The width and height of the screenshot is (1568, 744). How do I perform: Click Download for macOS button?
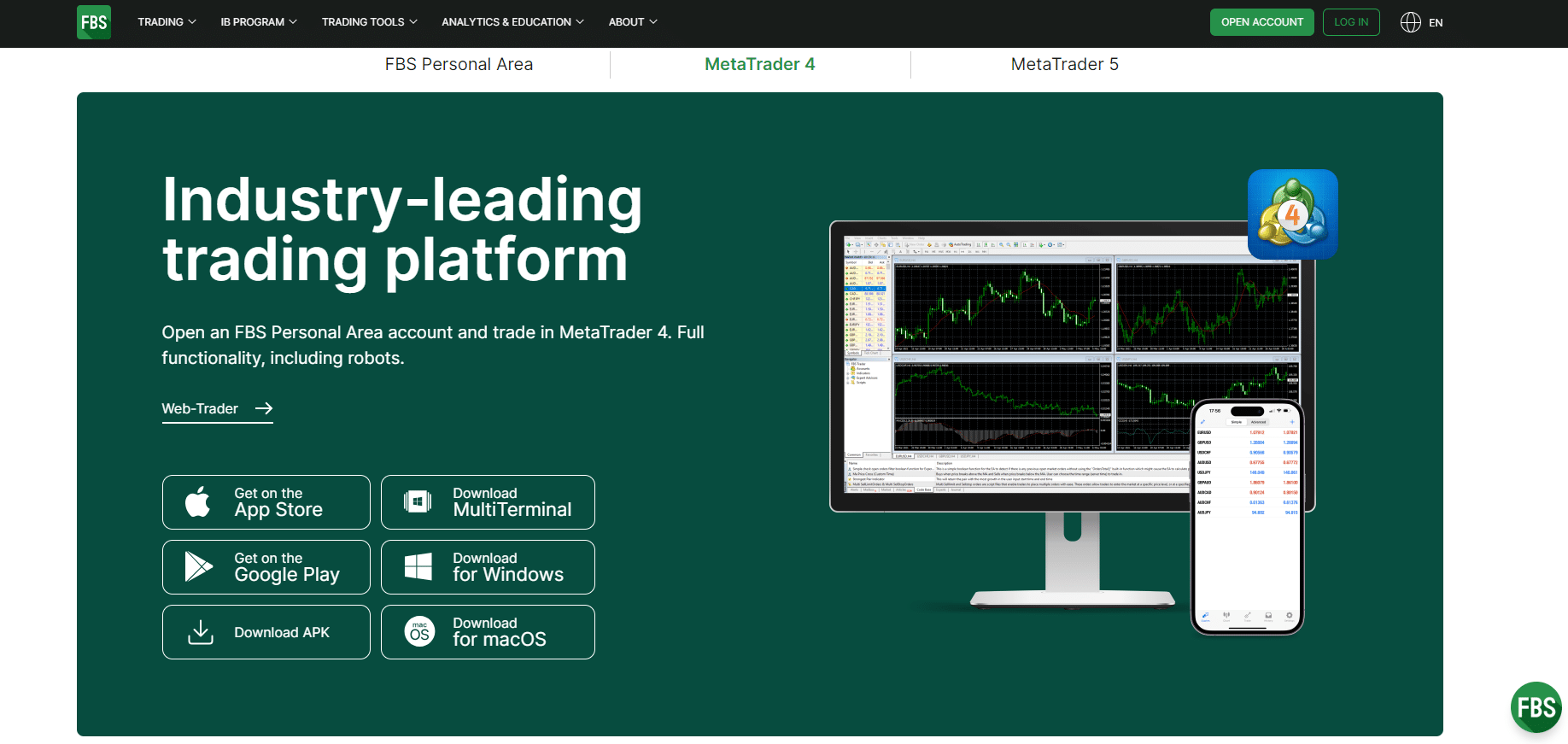(x=488, y=632)
